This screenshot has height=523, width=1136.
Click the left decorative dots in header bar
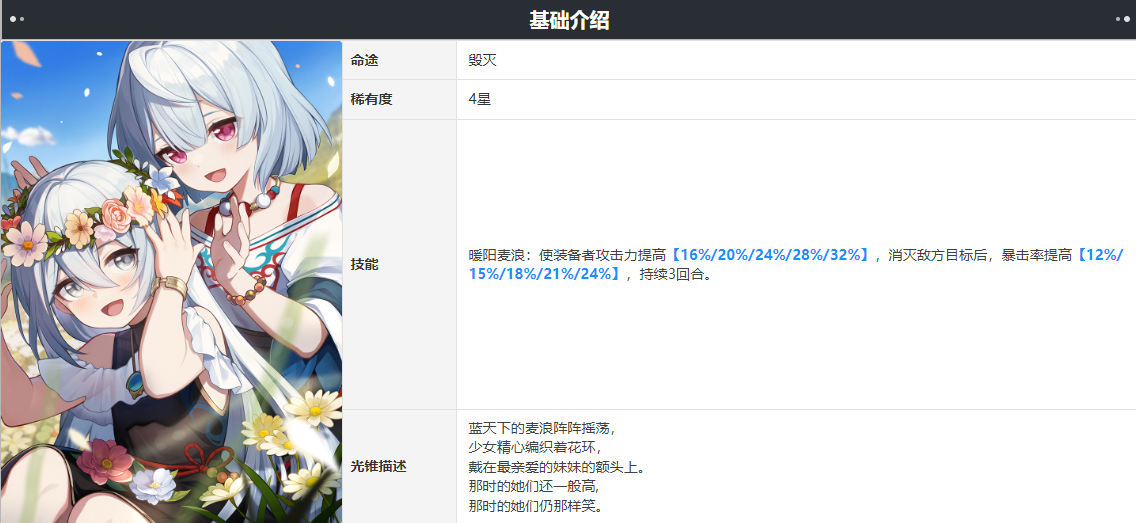17,20
